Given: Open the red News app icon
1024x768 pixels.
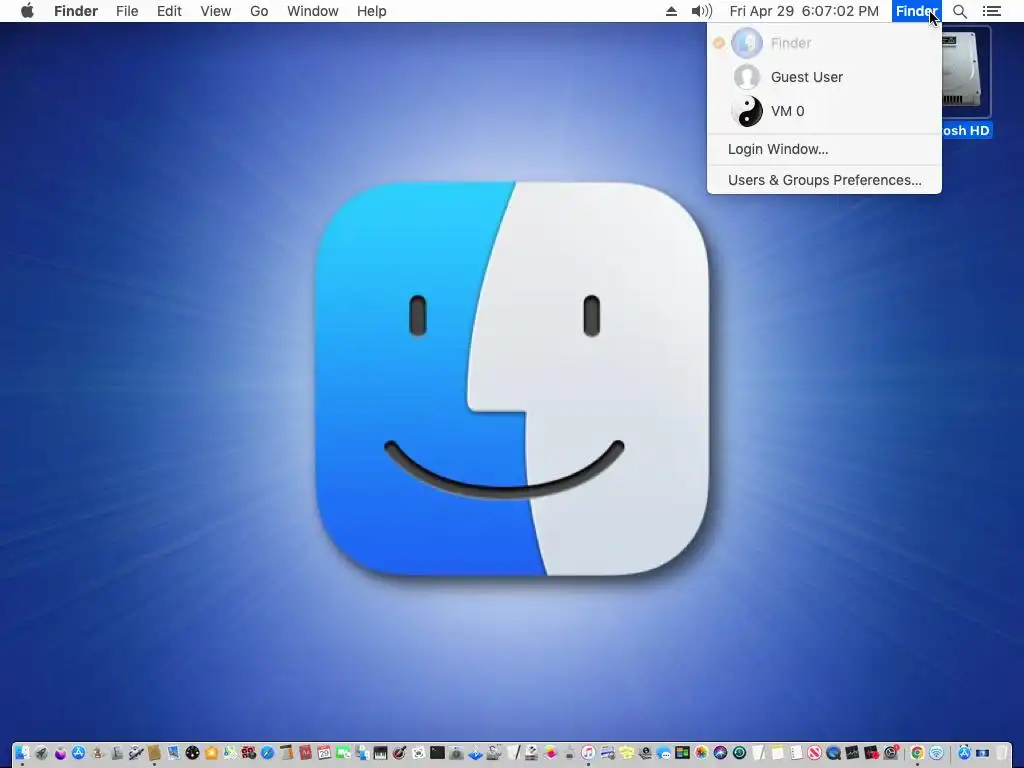Looking at the screenshot, I should (x=814, y=753).
